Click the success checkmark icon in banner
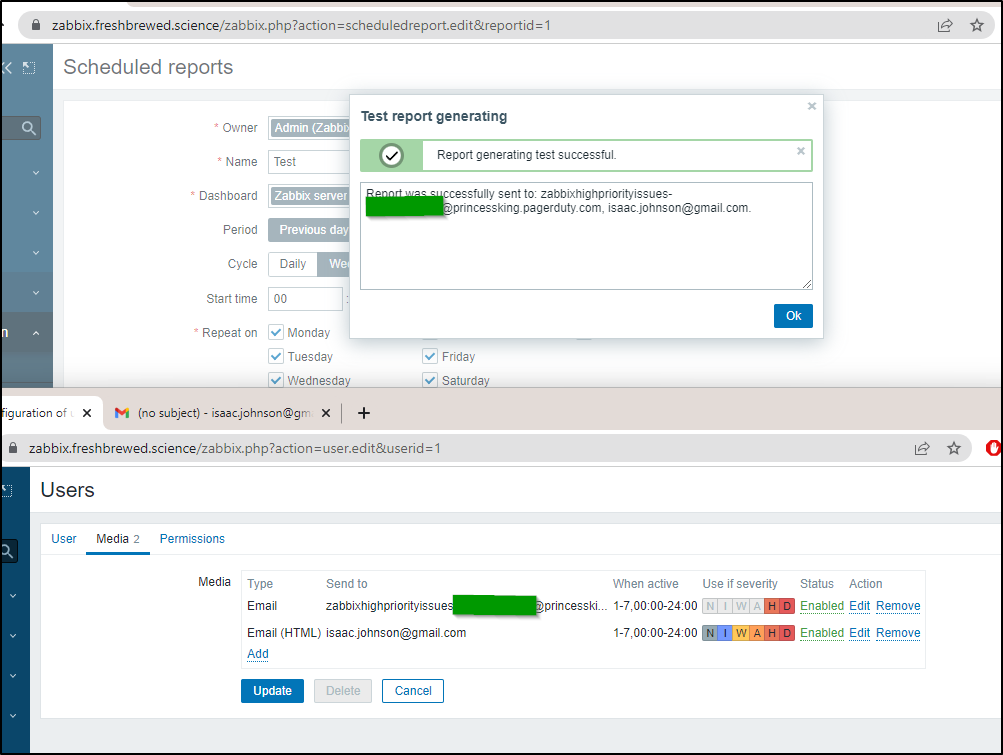 tap(391, 155)
